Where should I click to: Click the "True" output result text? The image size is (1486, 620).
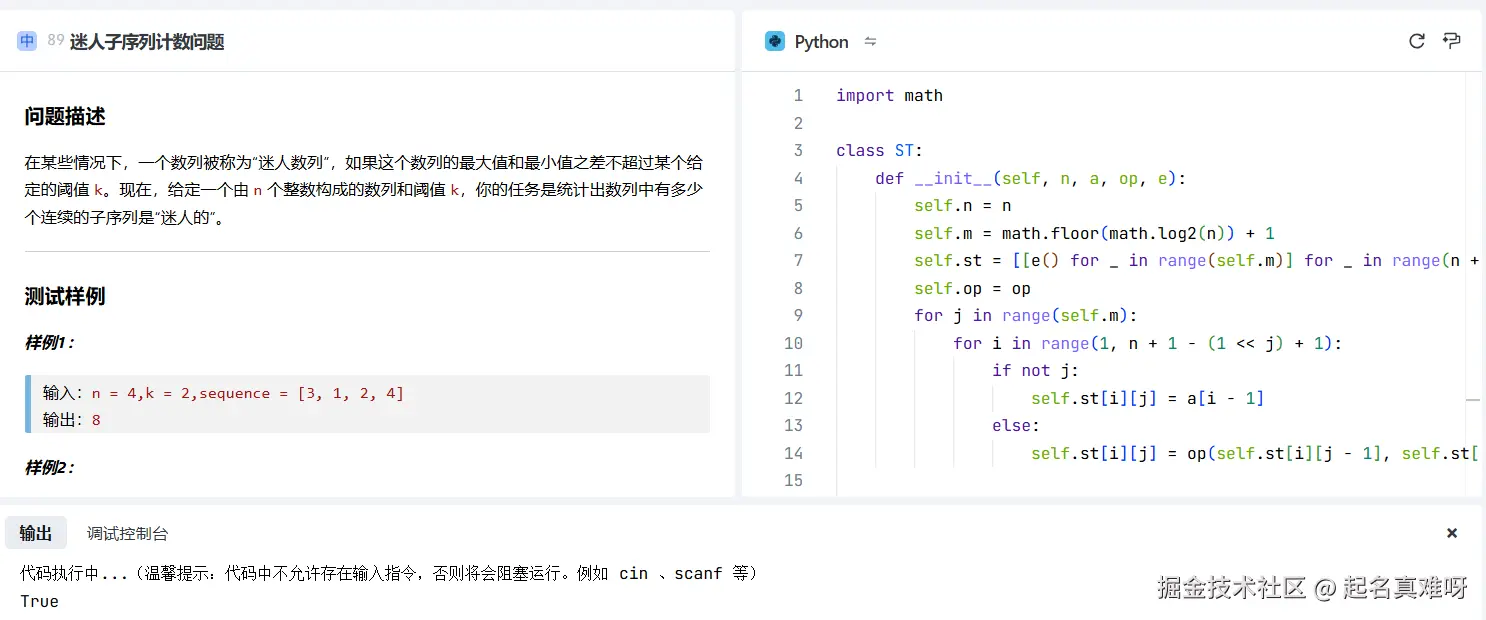coord(40,601)
